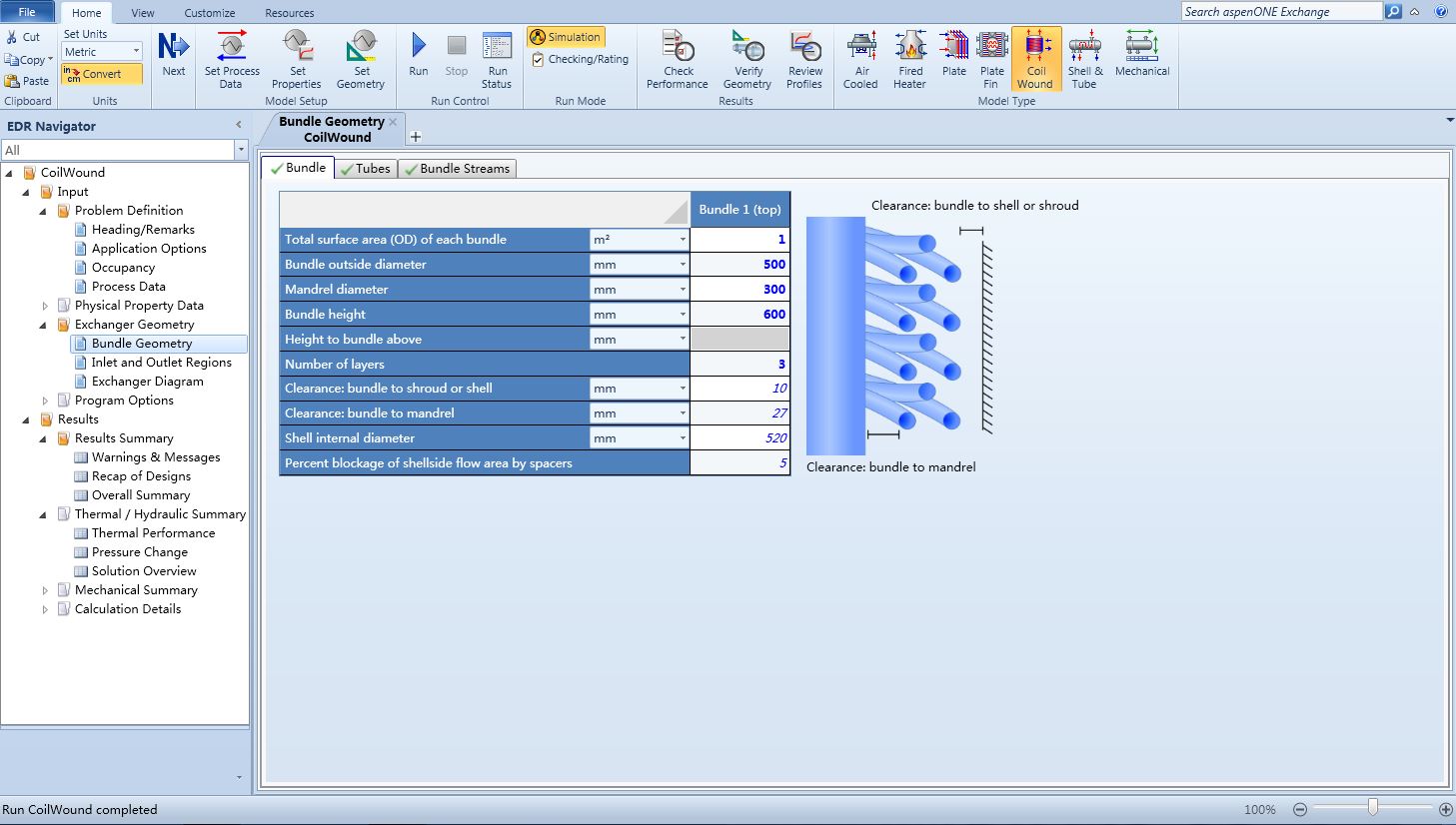Click the aspenONE Exchange search field
This screenshot has height=825, width=1456.
click(x=1281, y=12)
